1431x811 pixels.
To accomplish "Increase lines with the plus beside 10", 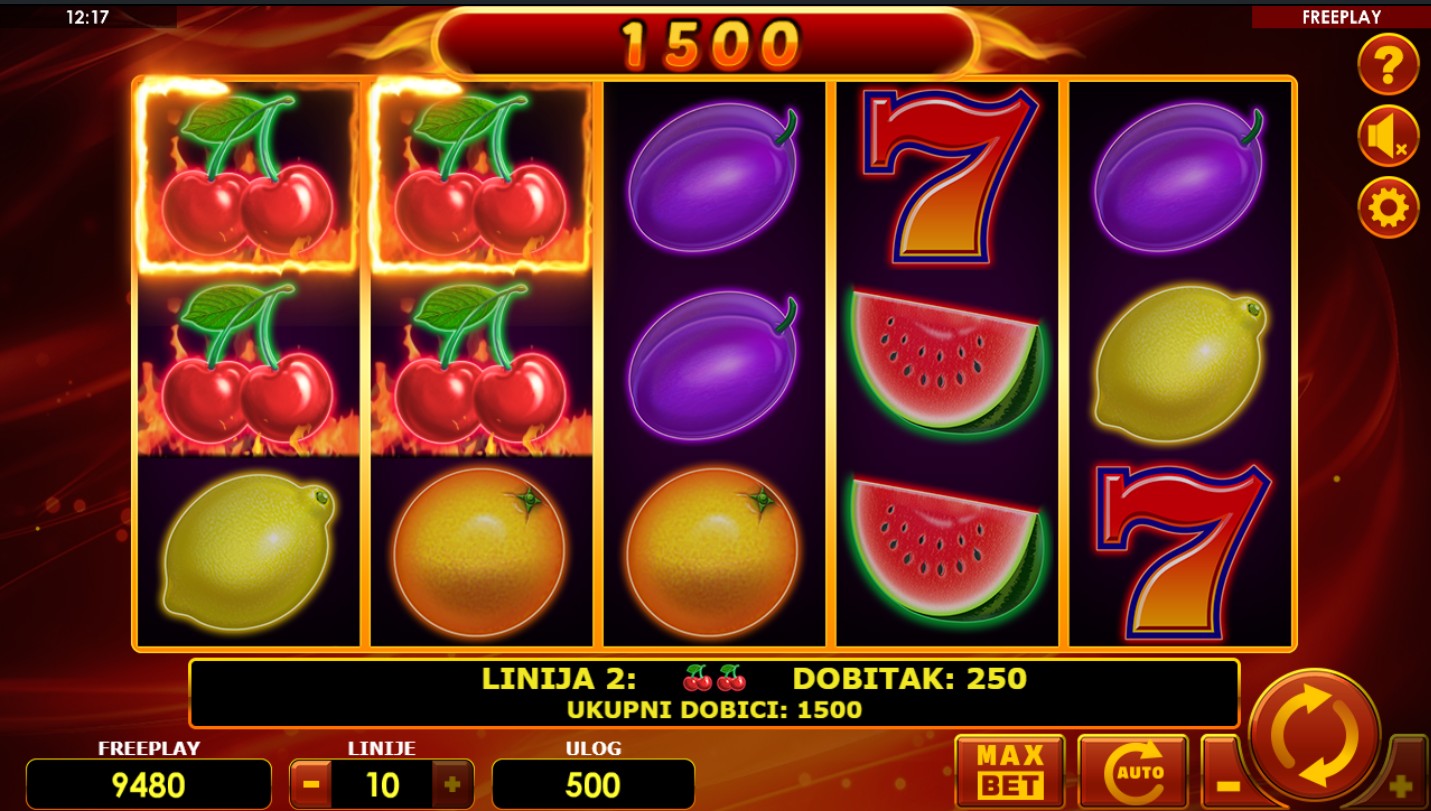I will coord(452,784).
